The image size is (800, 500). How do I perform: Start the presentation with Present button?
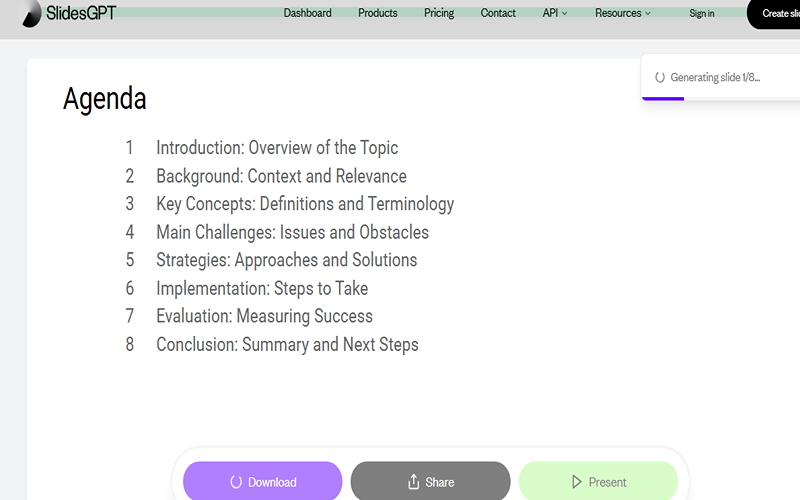pyautogui.click(x=598, y=481)
